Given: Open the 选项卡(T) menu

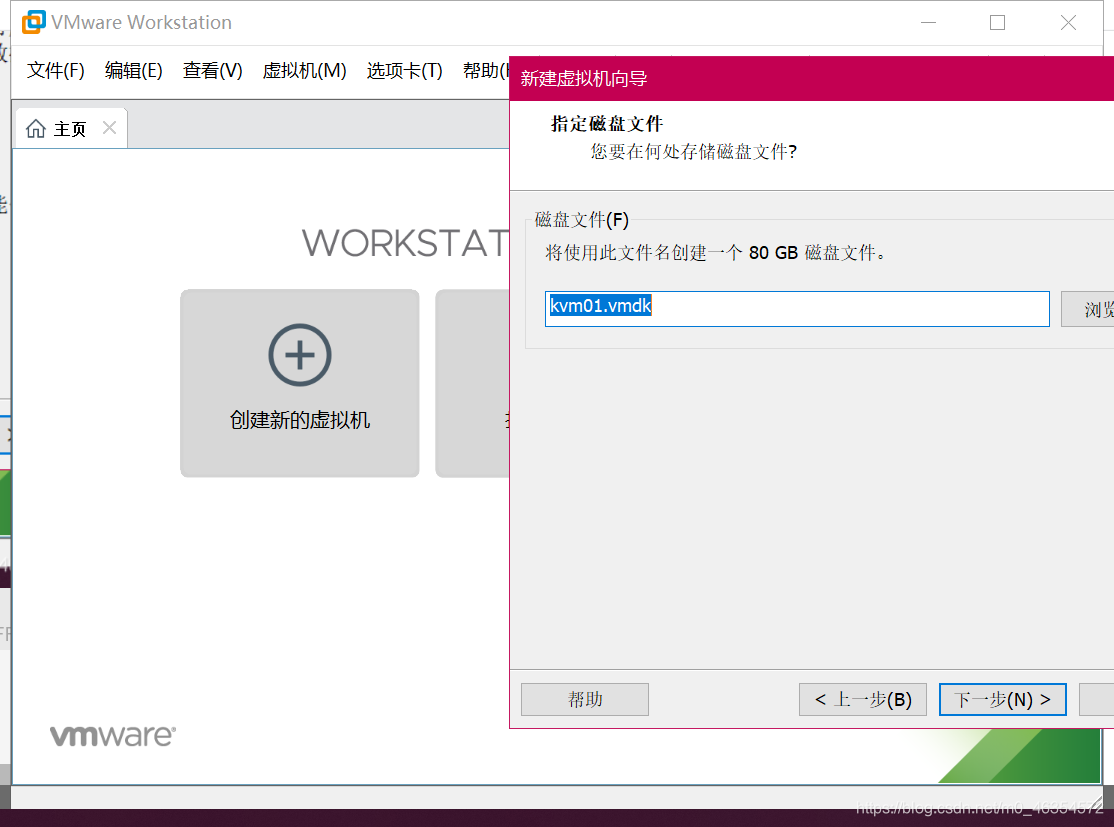Looking at the screenshot, I should 404,70.
